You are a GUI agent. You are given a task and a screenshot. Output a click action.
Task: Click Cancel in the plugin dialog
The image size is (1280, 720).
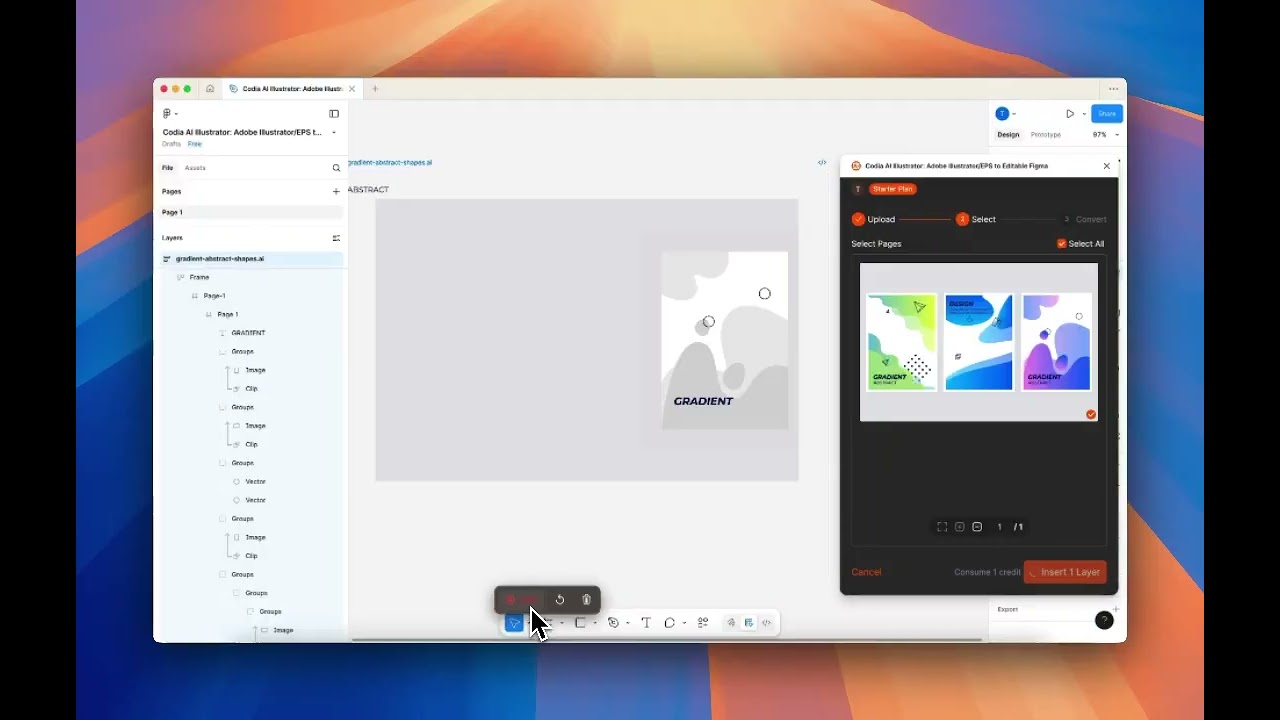tap(866, 572)
